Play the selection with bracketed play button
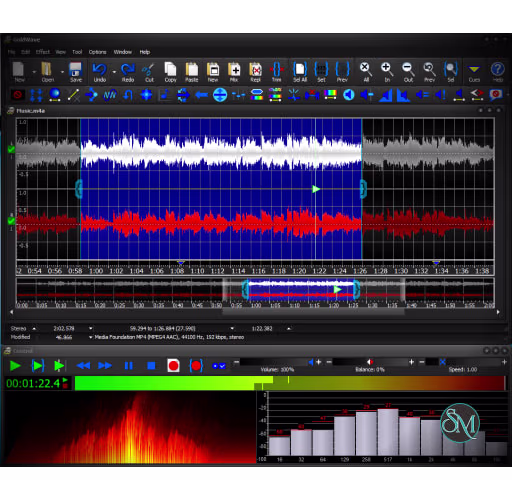512x500 pixels. (x=37, y=366)
